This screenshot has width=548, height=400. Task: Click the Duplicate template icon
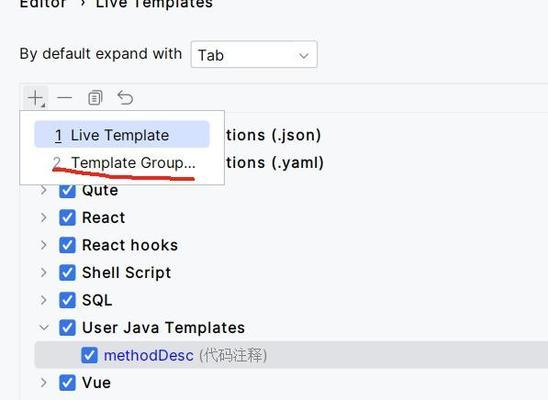pos(95,98)
